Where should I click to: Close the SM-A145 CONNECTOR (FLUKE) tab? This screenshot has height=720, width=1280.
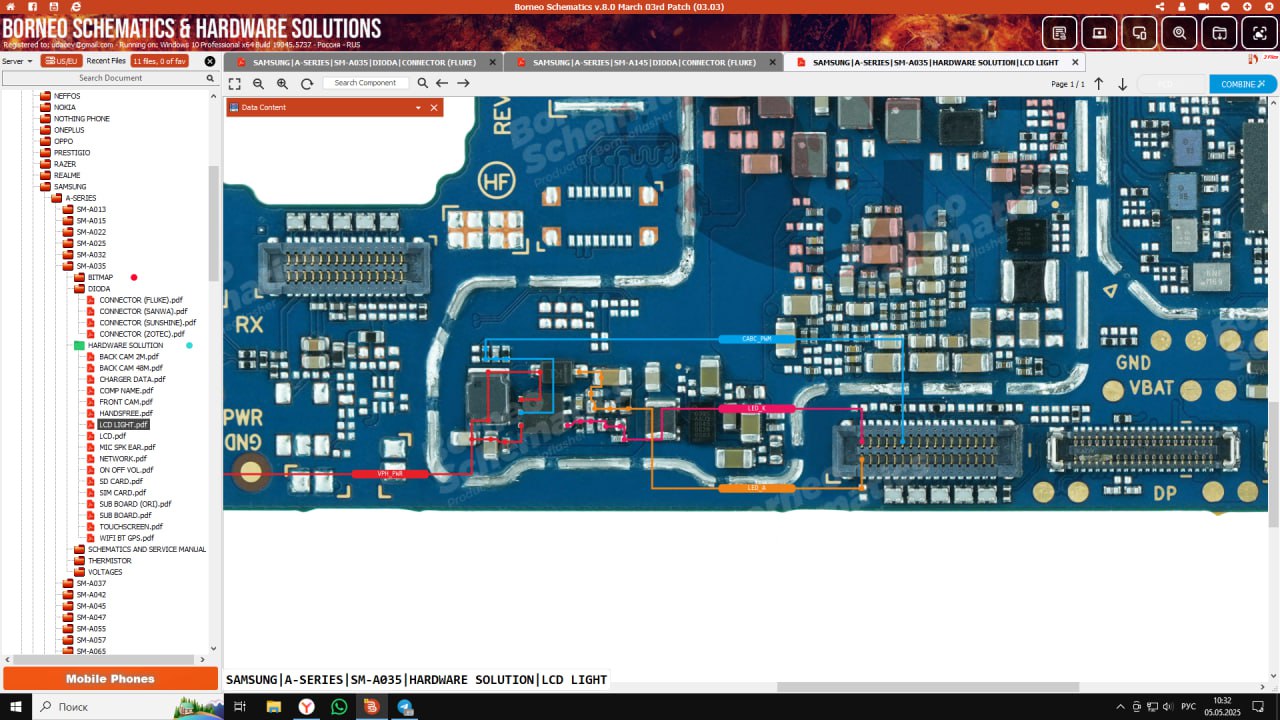770,62
